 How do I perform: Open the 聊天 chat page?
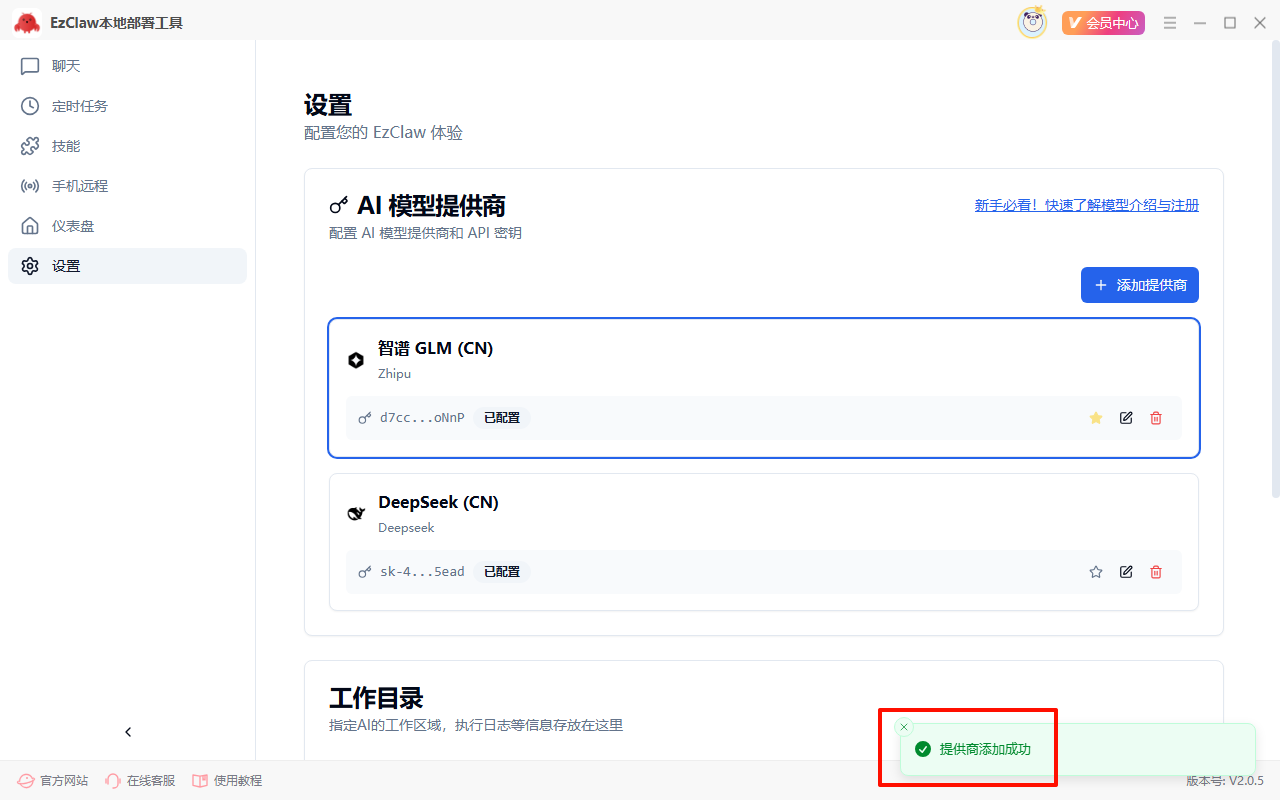click(66, 66)
